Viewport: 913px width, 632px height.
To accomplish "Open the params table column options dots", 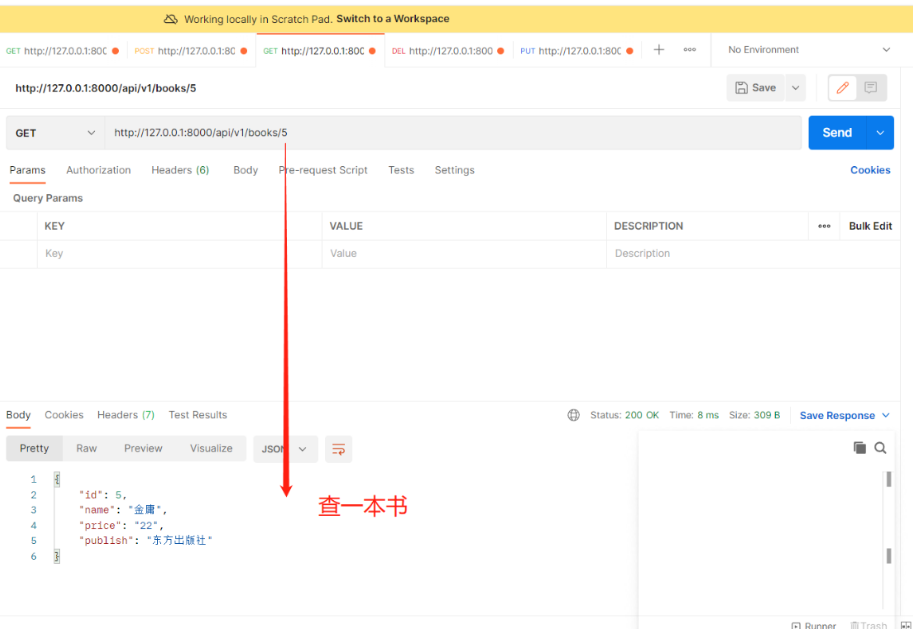I will tap(824, 226).
